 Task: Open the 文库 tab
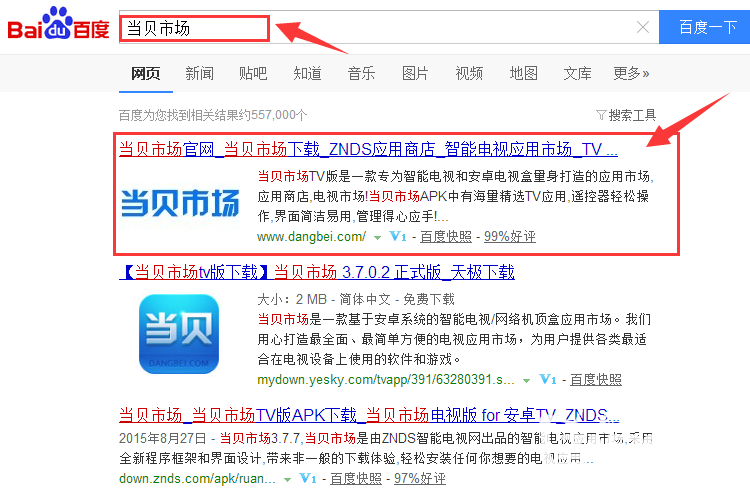577,74
